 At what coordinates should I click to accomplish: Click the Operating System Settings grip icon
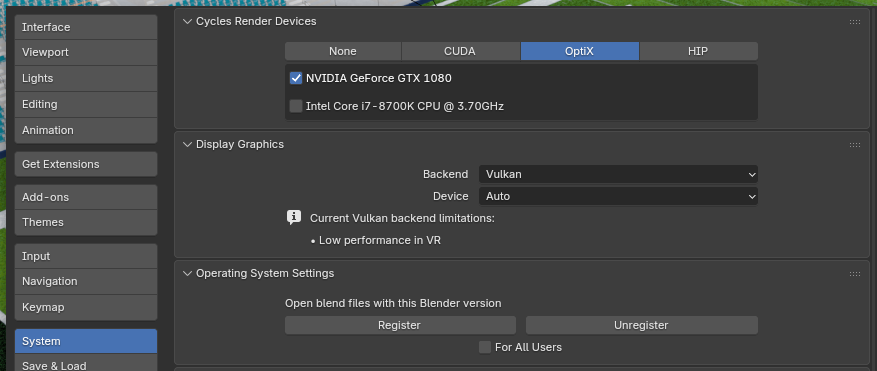pyautogui.click(x=855, y=274)
